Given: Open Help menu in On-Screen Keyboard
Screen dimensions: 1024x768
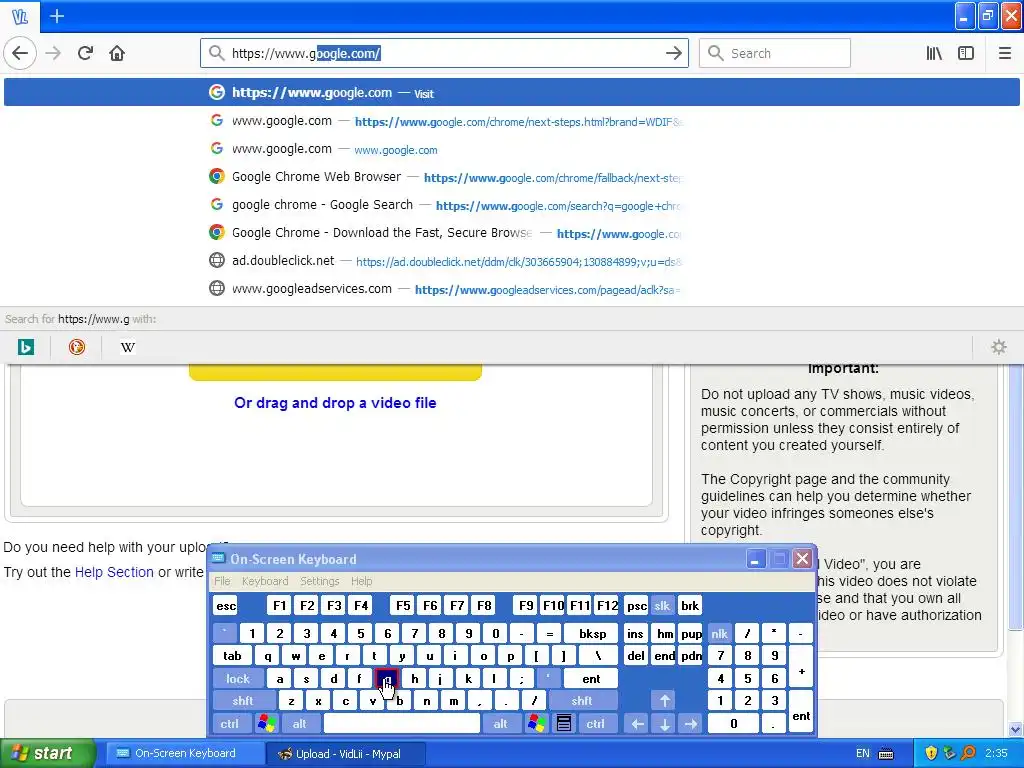Looking at the screenshot, I should (x=361, y=581).
